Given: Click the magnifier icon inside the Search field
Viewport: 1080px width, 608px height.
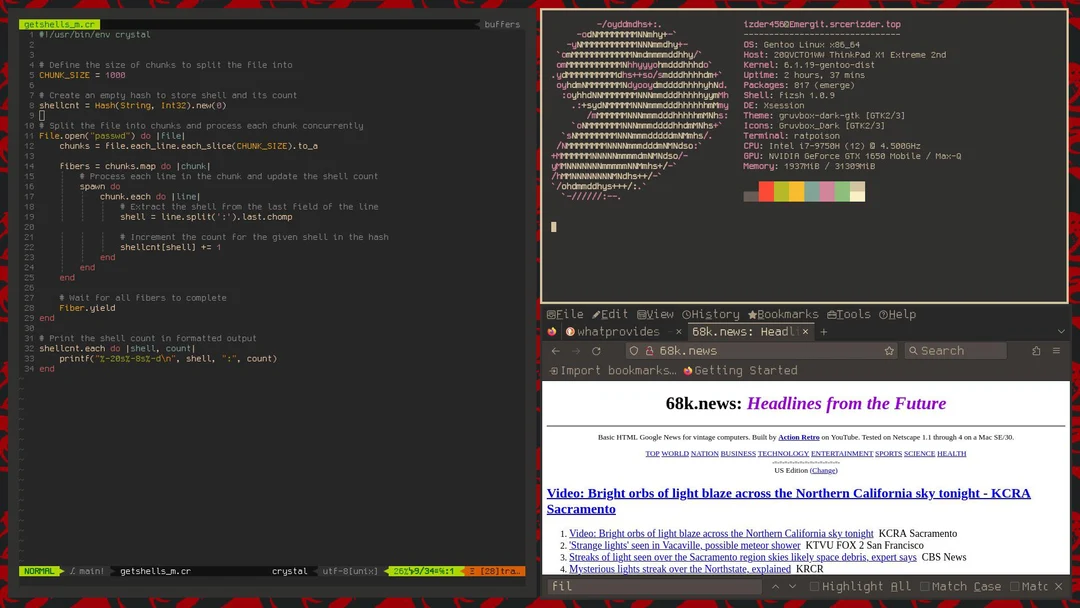Looking at the screenshot, I should pos(913,350).
